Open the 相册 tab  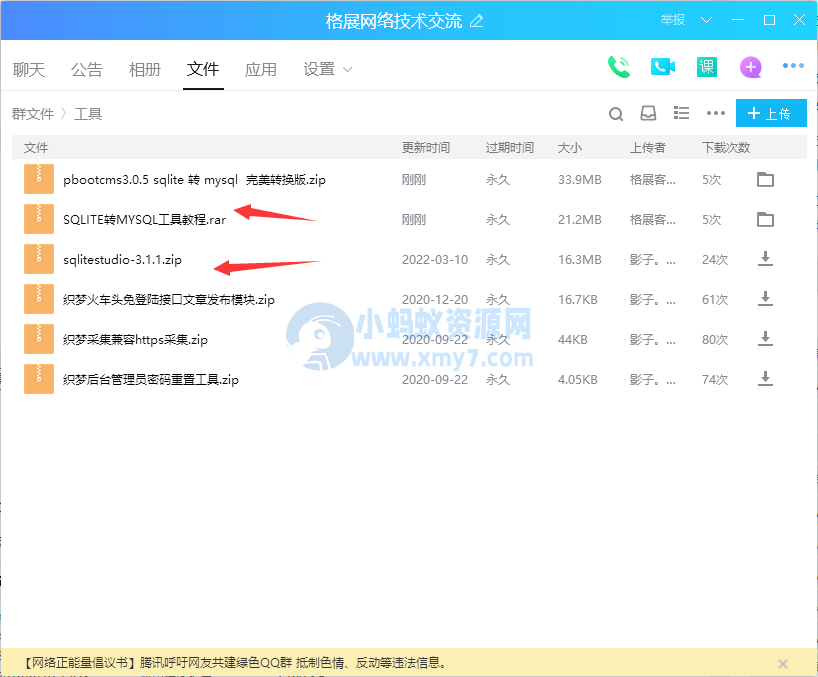[145, 69]
